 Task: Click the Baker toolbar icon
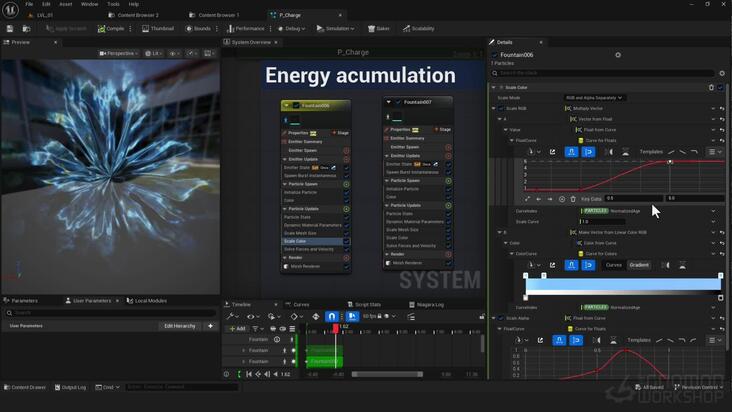[379, 28]
